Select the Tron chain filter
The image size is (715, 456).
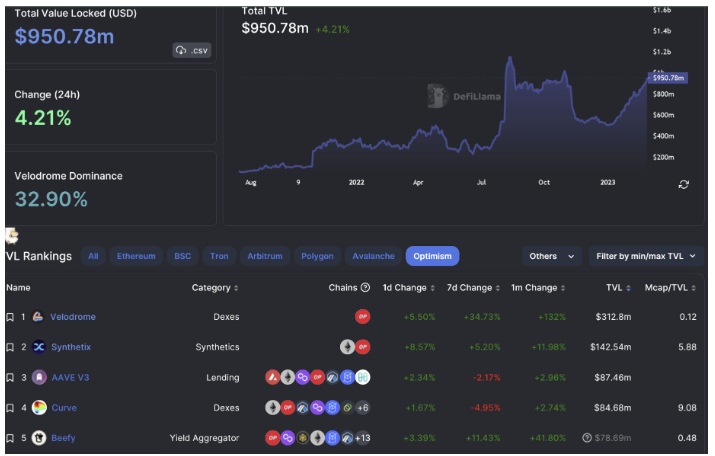pos(219,256)
